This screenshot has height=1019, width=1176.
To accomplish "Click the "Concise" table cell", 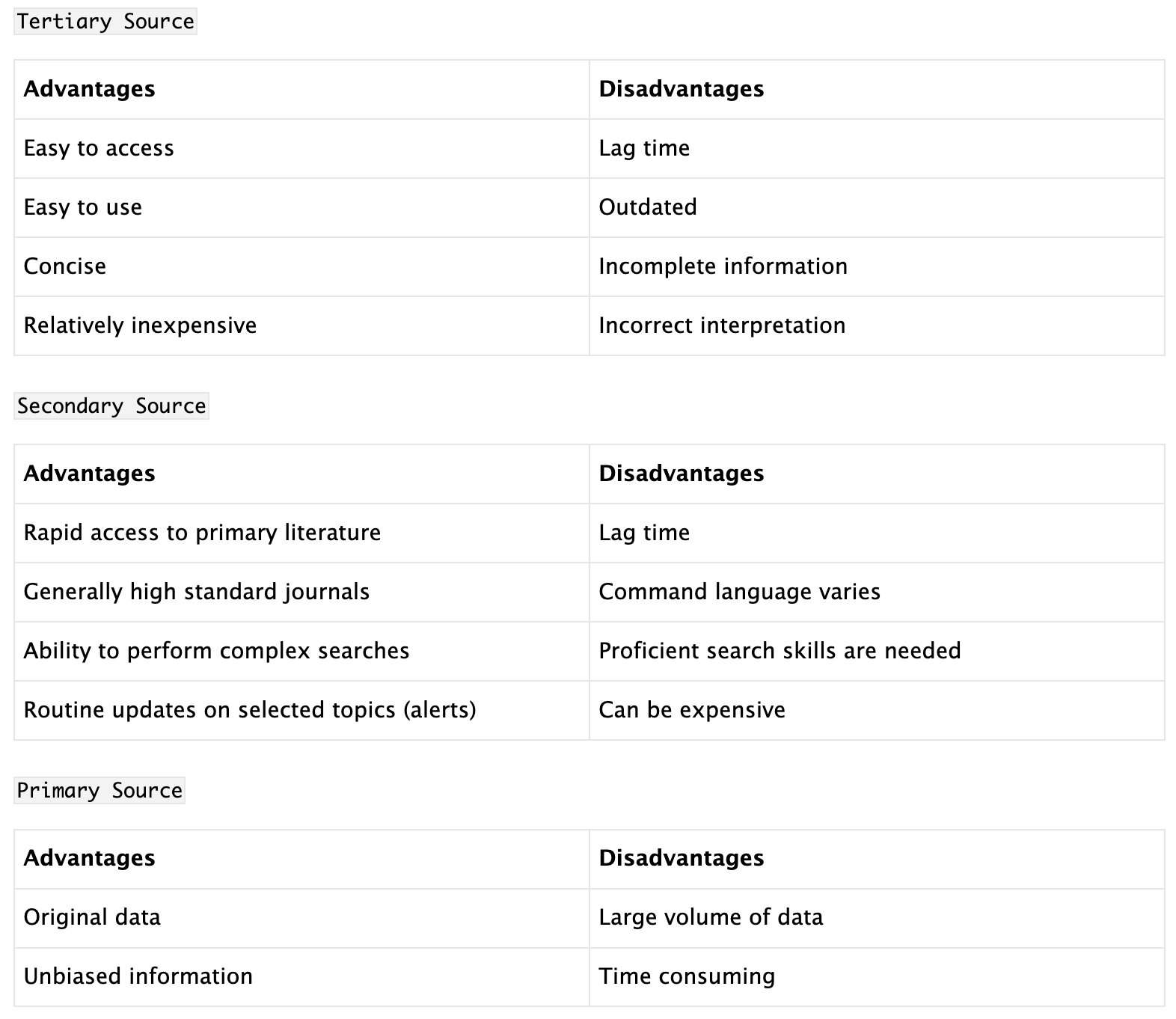I will coord(65,266).
